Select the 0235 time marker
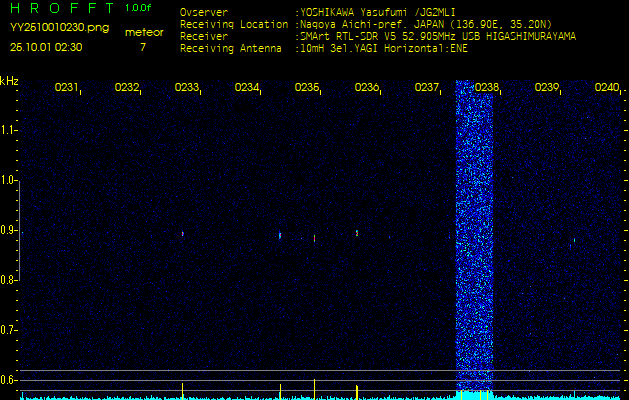Image resolution: width=629 pixels, height=400 pixels. [x=307, y=88]
